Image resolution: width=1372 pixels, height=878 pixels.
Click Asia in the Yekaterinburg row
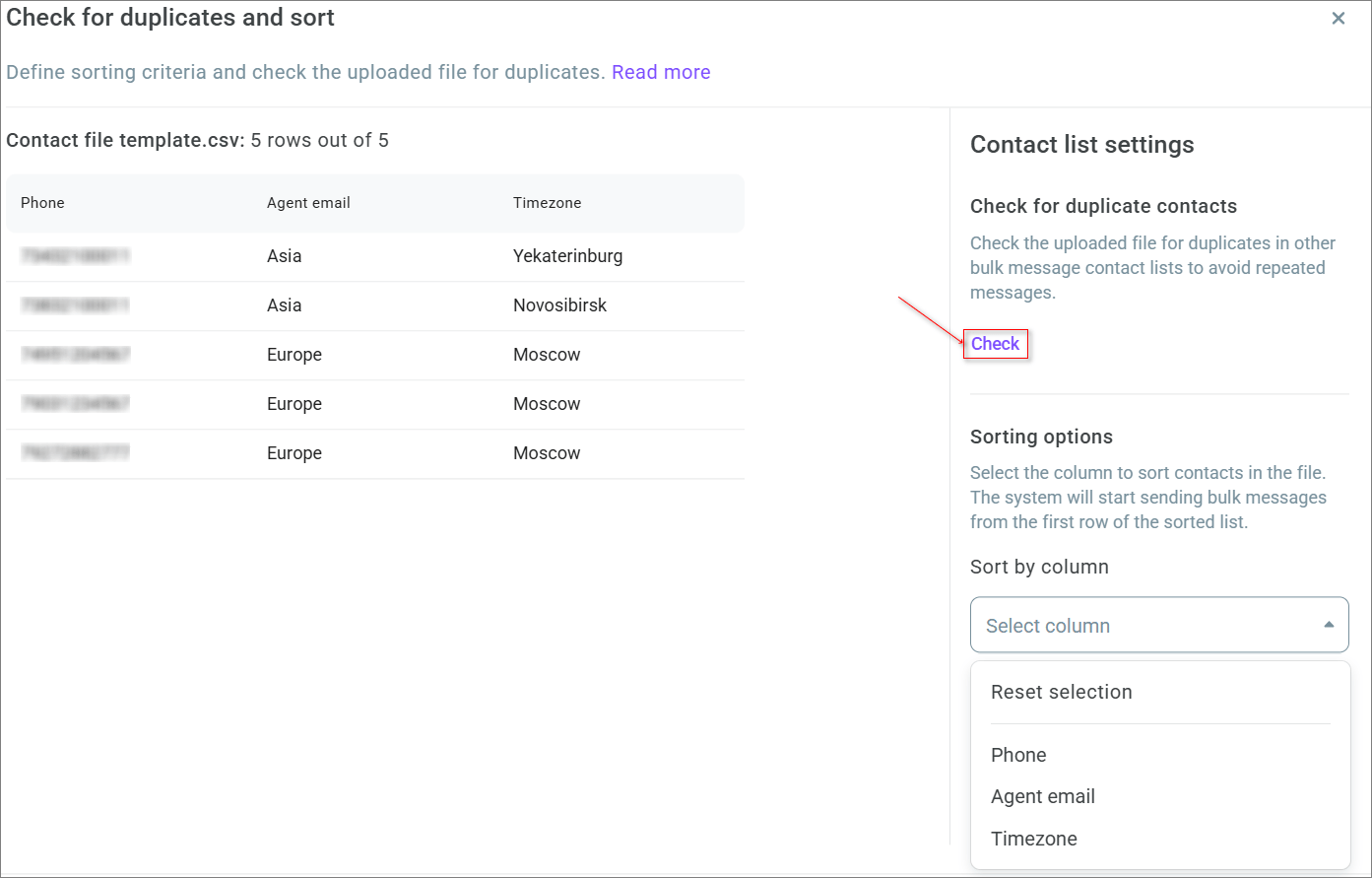pos(285,256)
